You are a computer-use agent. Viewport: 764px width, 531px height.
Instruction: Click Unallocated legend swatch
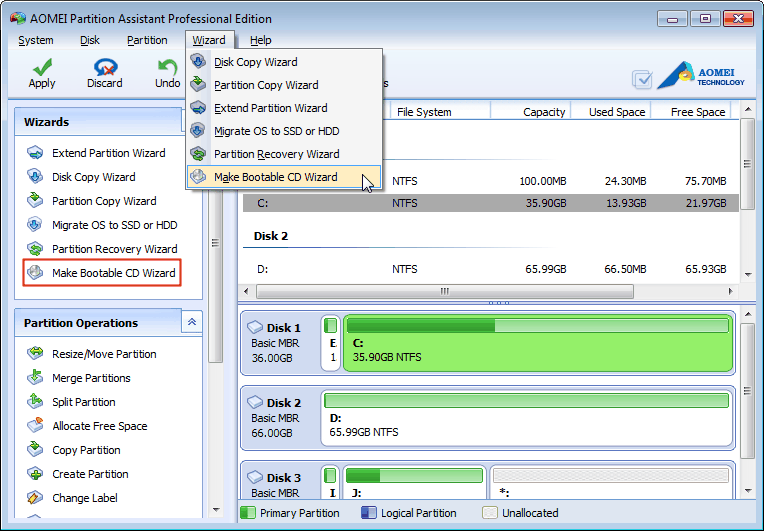(490, 512)
